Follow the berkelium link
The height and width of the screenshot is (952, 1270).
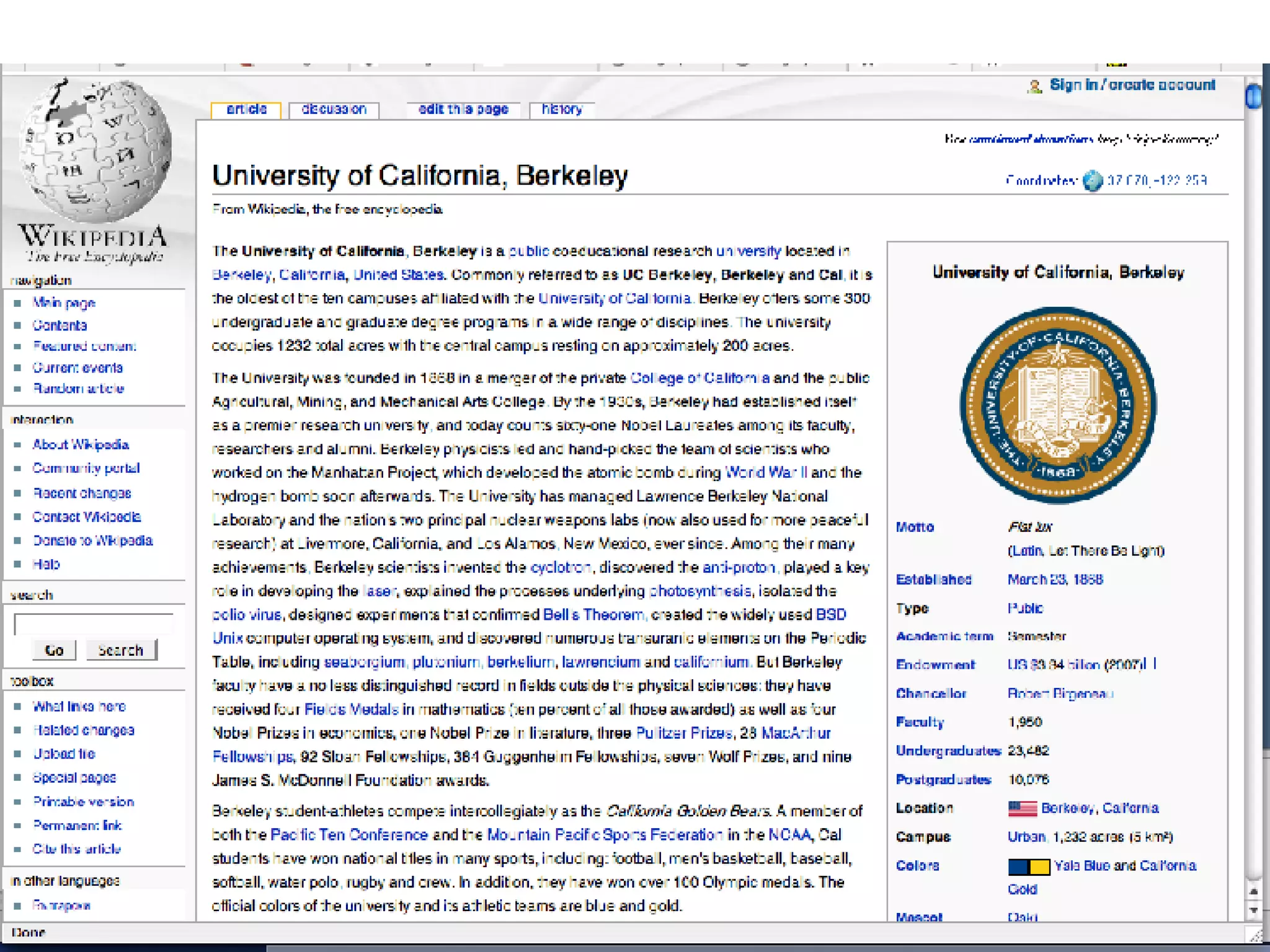click(520, 663)
